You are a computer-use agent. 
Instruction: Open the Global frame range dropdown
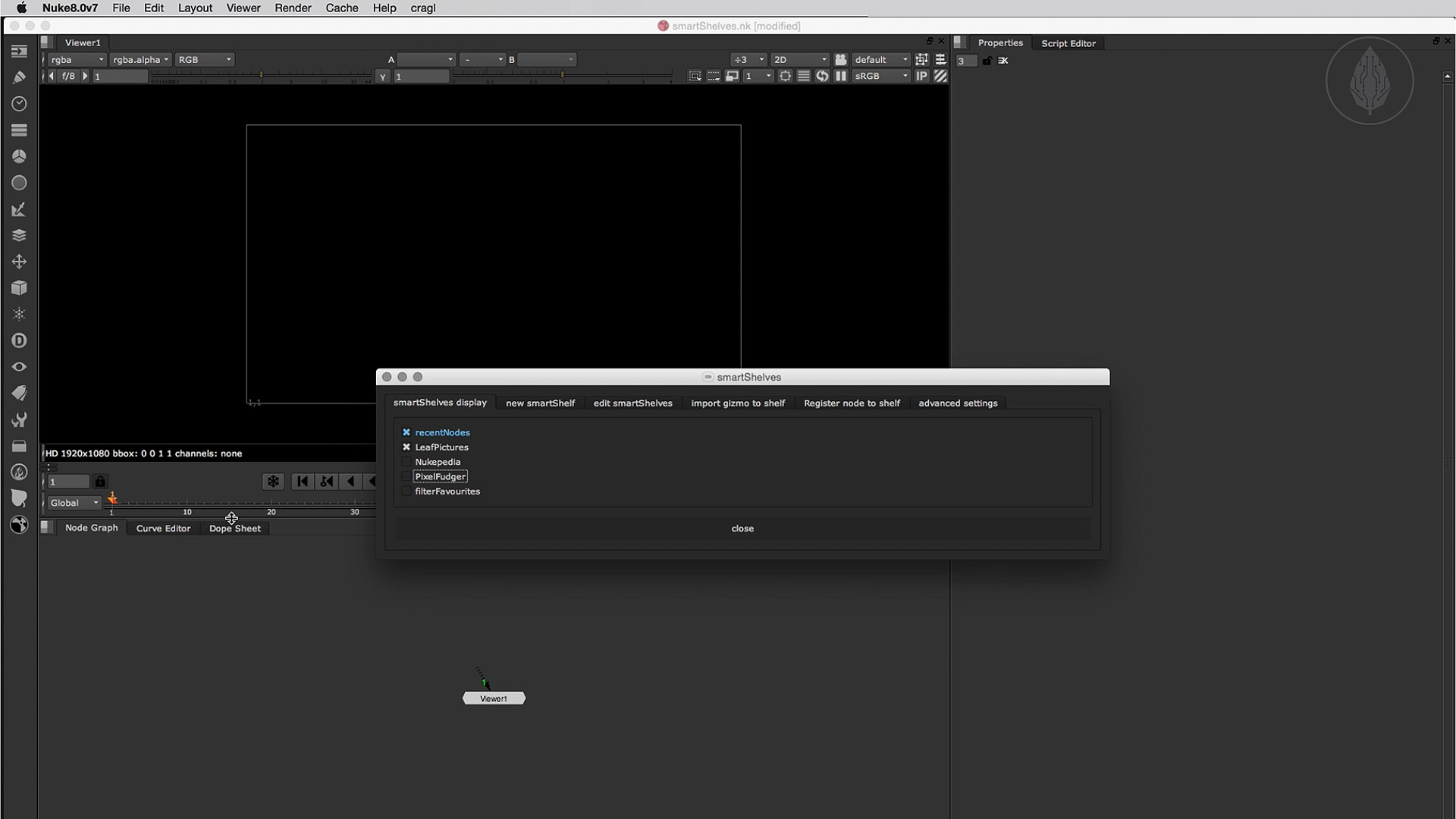[x=74, y=503]
